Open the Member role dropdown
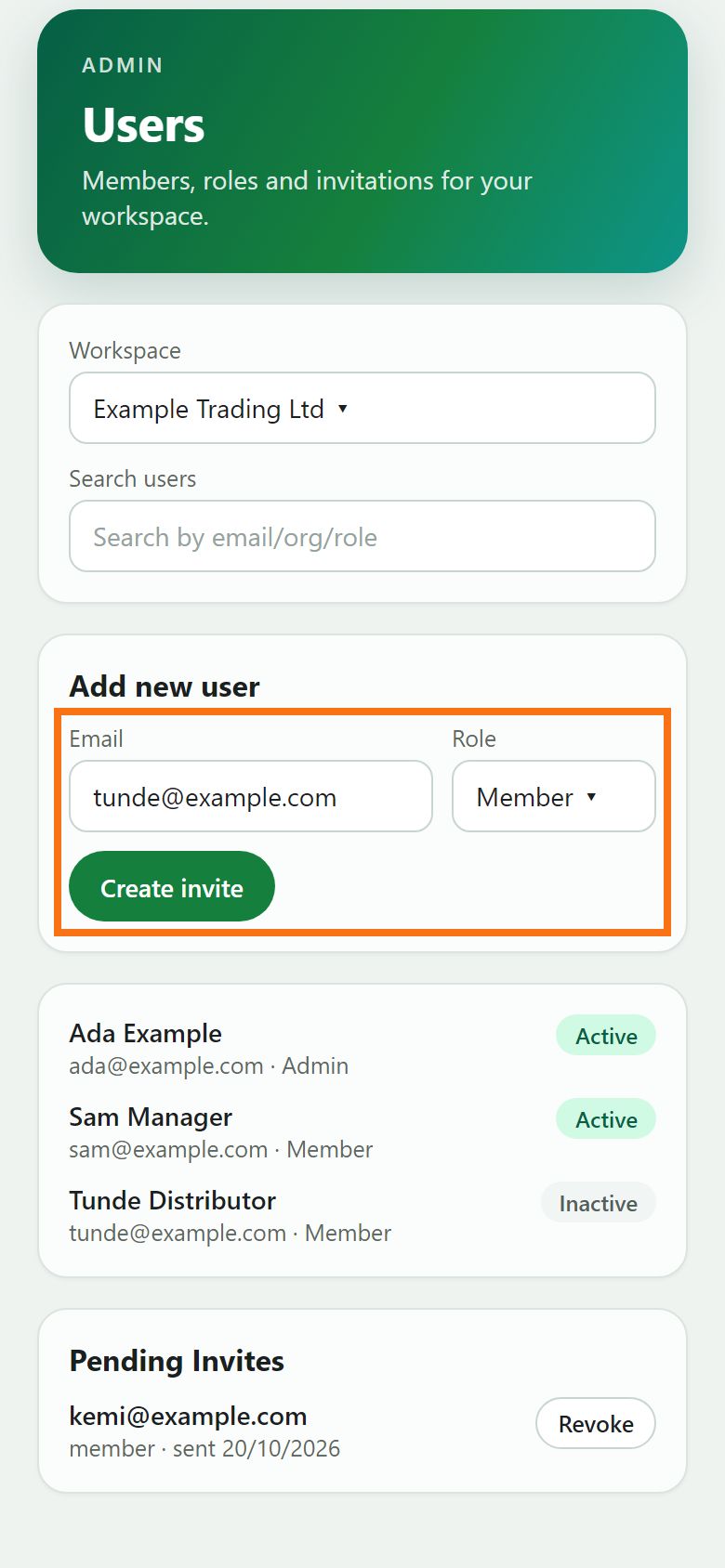 click(554, 796)
